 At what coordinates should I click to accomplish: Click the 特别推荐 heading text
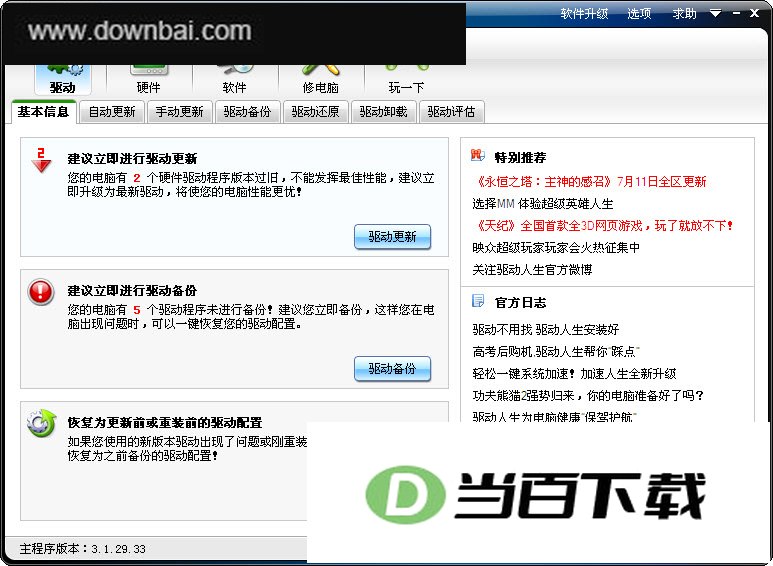pos(520,157)
